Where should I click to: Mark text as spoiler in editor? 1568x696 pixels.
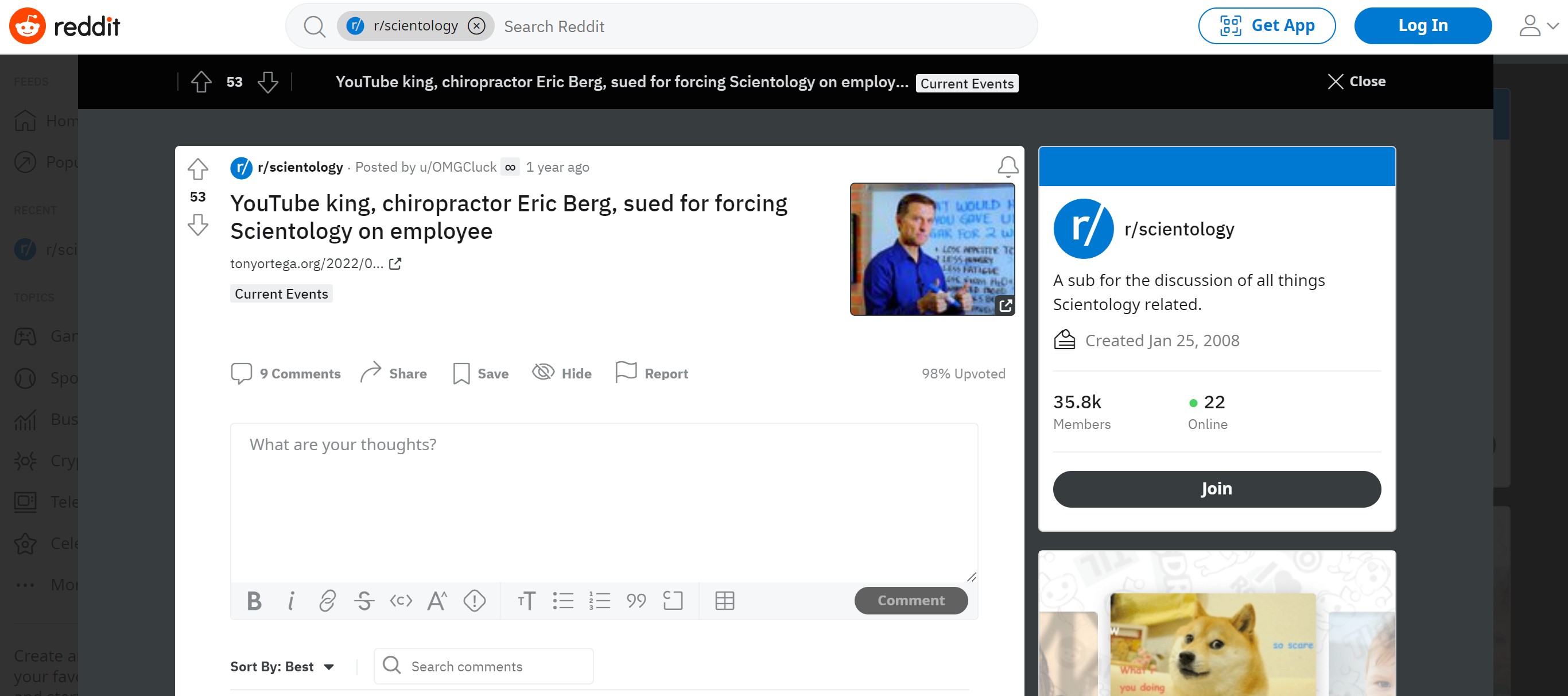[474, 601]
